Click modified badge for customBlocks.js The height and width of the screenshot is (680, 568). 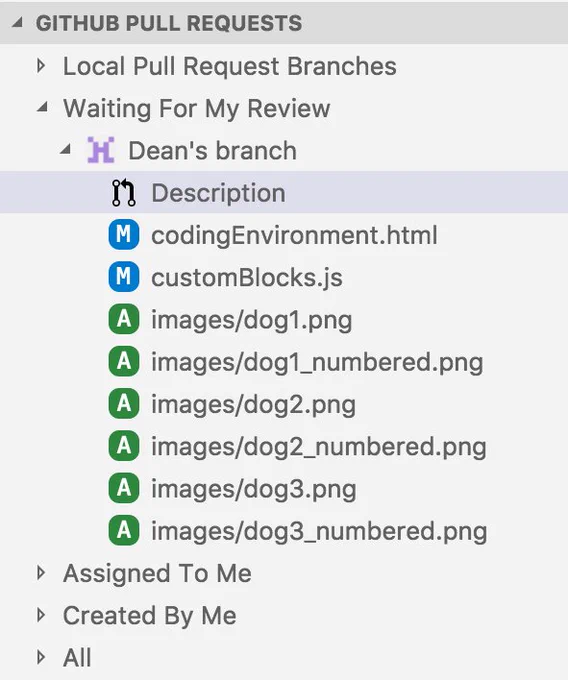[x=124, y=277]
